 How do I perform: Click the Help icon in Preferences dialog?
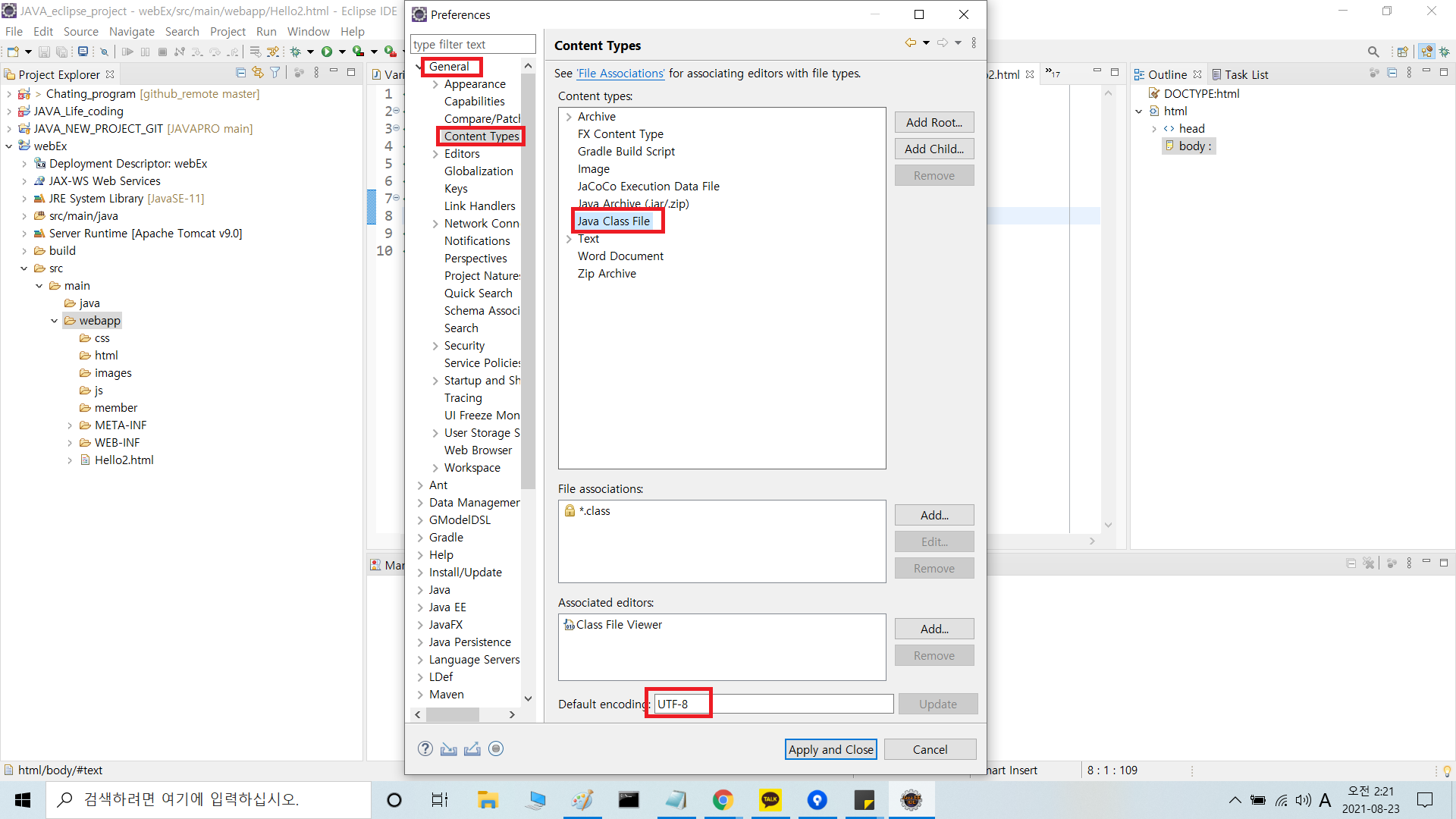[425, 748]
